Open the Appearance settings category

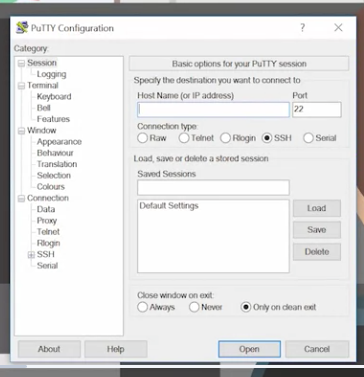tap(59, 142)
